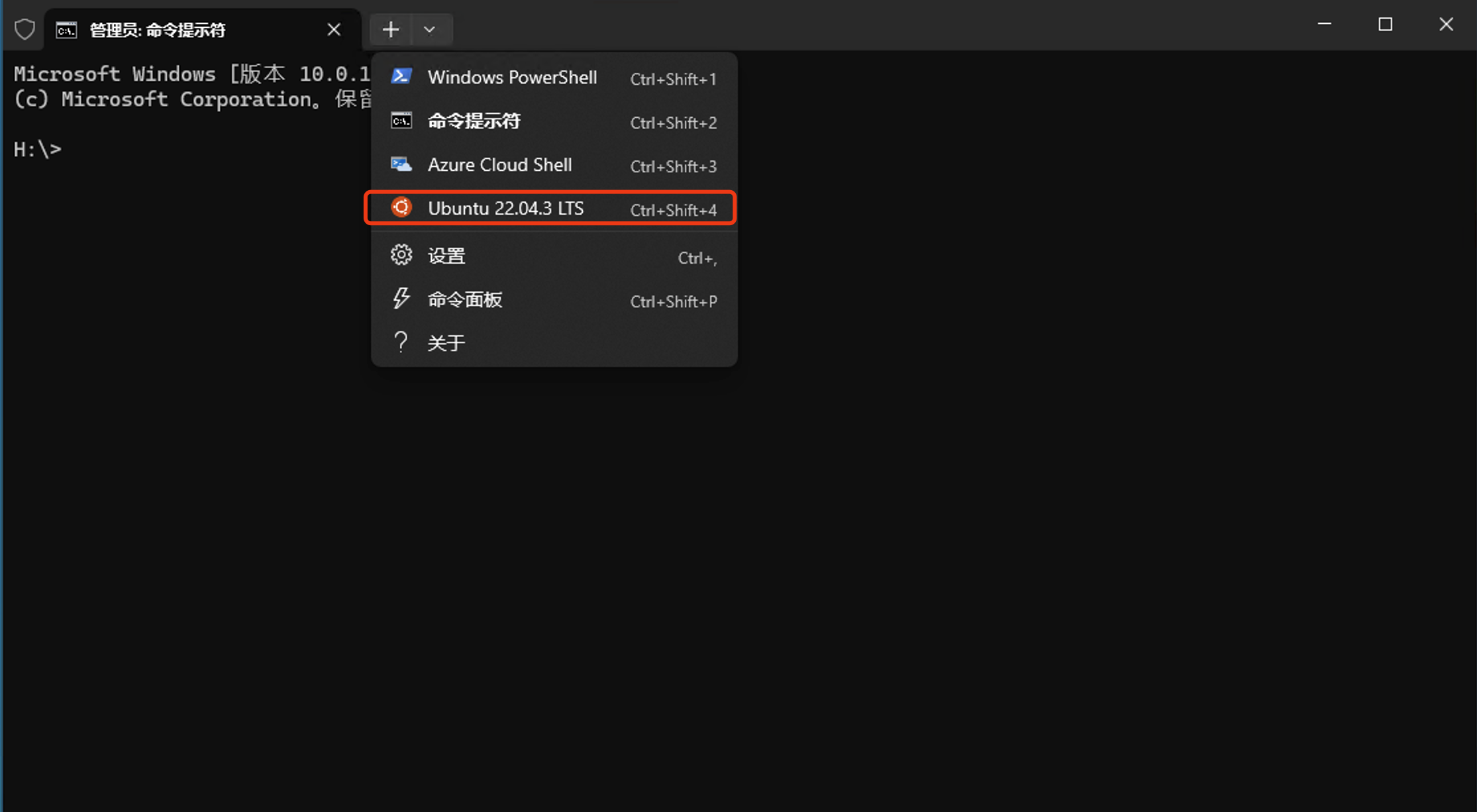Open the Windows PowerShell menu entry
The height and width of the screenshot is (812, 1477).
(x=512, y=77)
